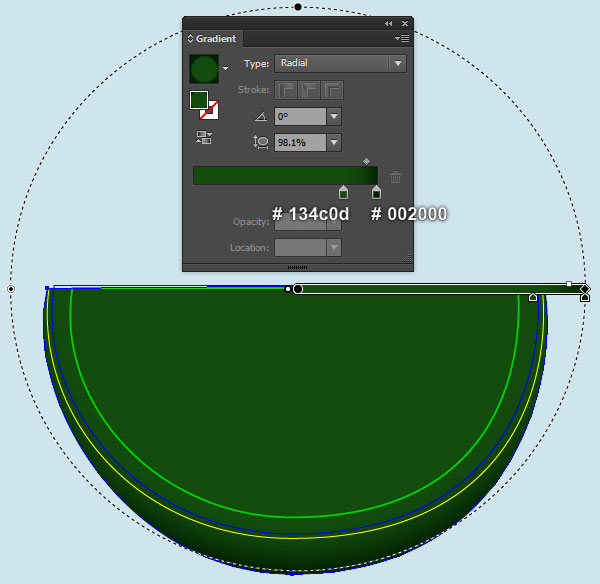Click the panel cycle-size arrows next to Gradient

[x=191, y=39]
